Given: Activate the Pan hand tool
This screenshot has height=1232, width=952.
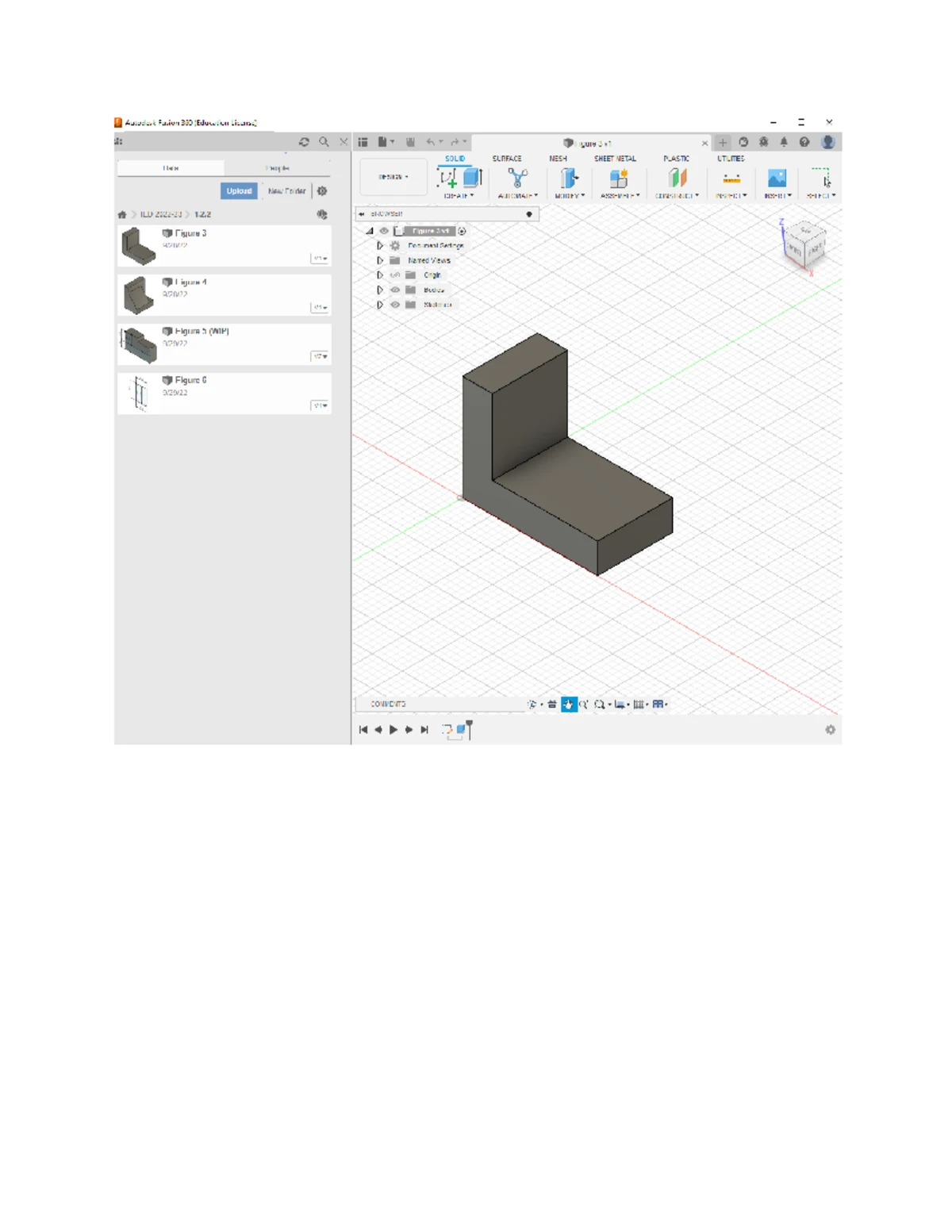Looking at the screenshot, I should tap(569, 704).
